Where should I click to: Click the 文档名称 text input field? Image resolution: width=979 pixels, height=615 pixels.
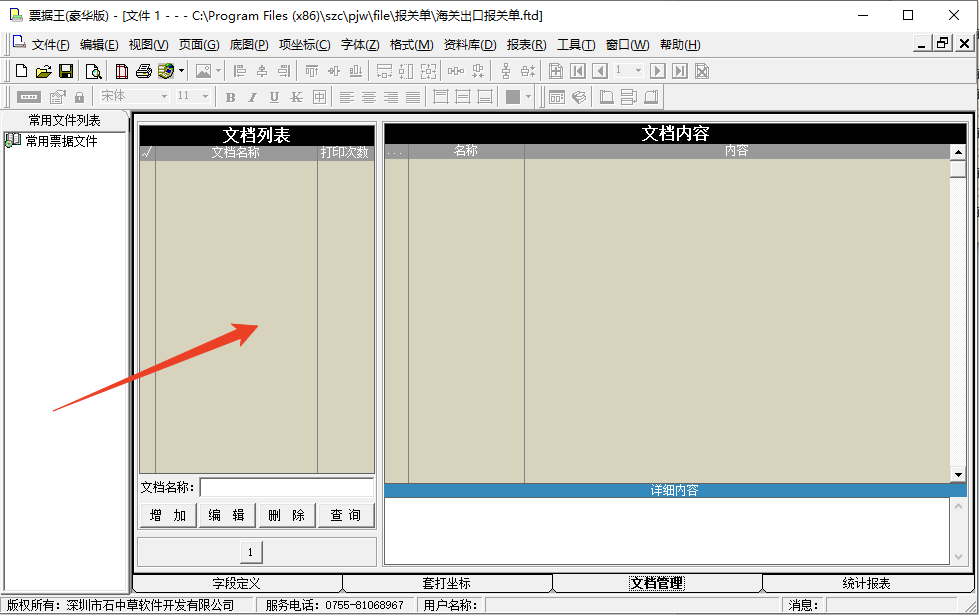286,487
